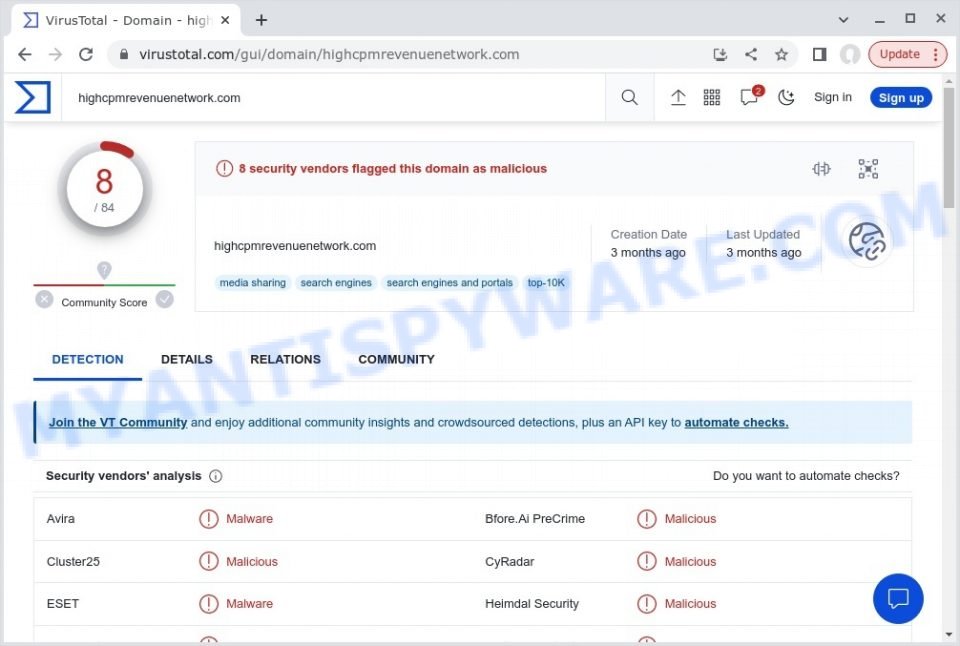Switch to the DETECTION tab
This screenshot has height=646, width=960.
pos(88,359)
